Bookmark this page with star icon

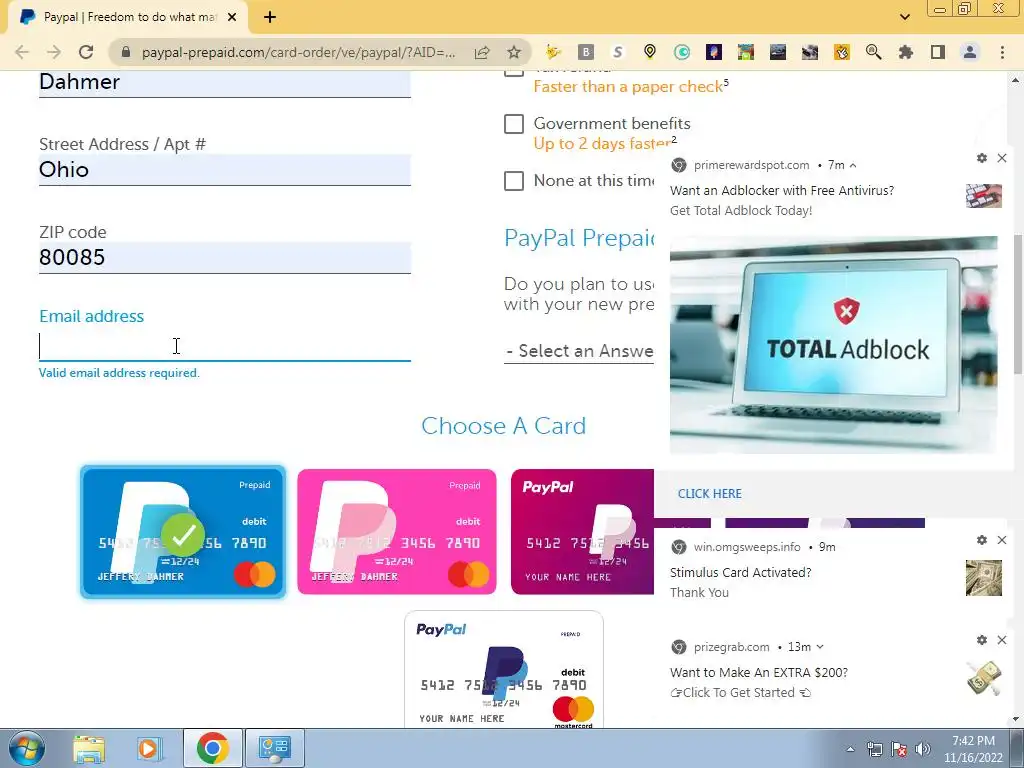514,52
